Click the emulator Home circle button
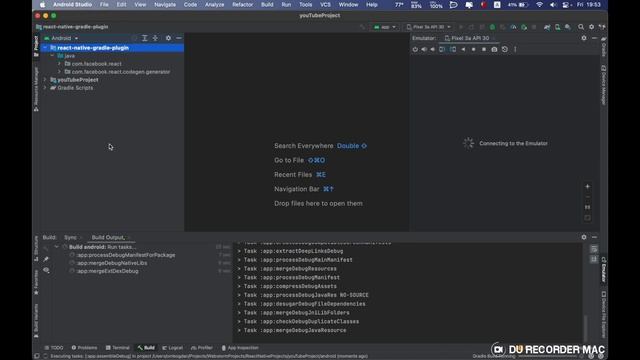The width and height of the screenshot is (640, 360). (473, 49)
